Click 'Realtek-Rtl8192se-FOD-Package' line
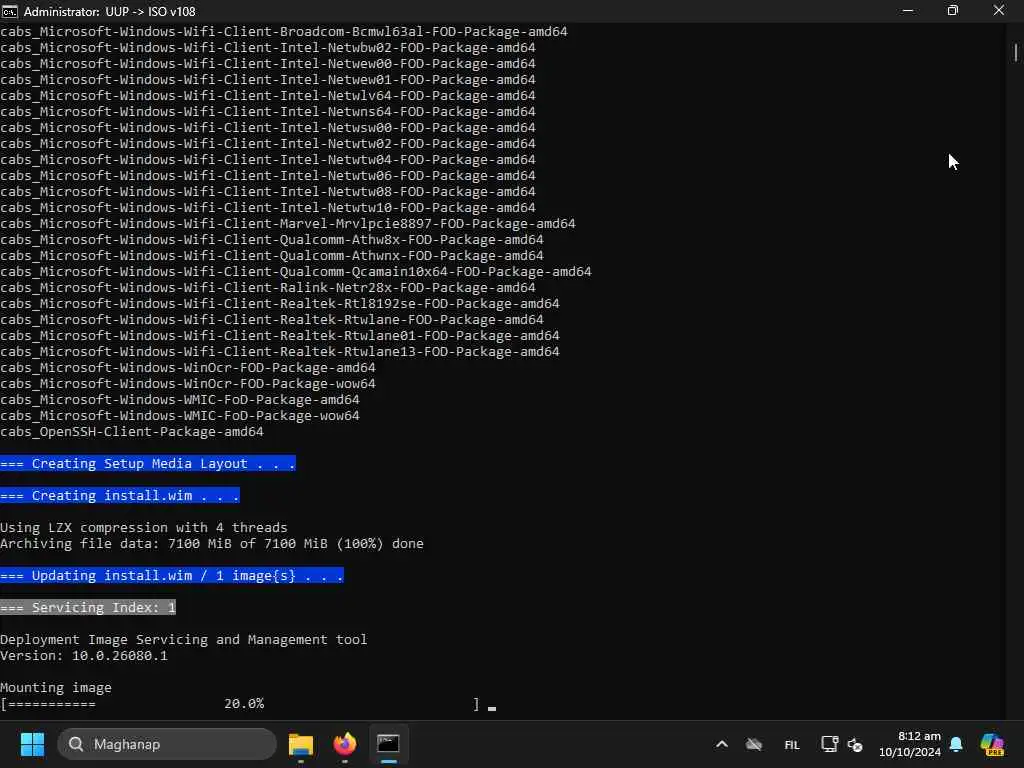1024x768 pixels. pyautogui.click(x=280, y=304)
